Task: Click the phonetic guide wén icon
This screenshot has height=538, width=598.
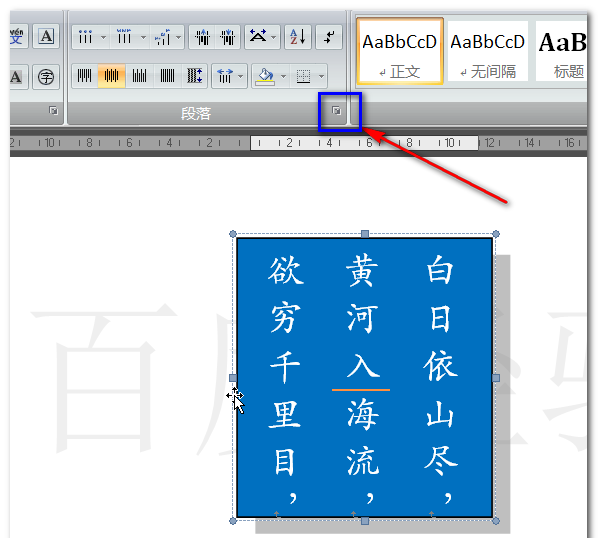Action: pyautogui.click(x=18, y=37)
